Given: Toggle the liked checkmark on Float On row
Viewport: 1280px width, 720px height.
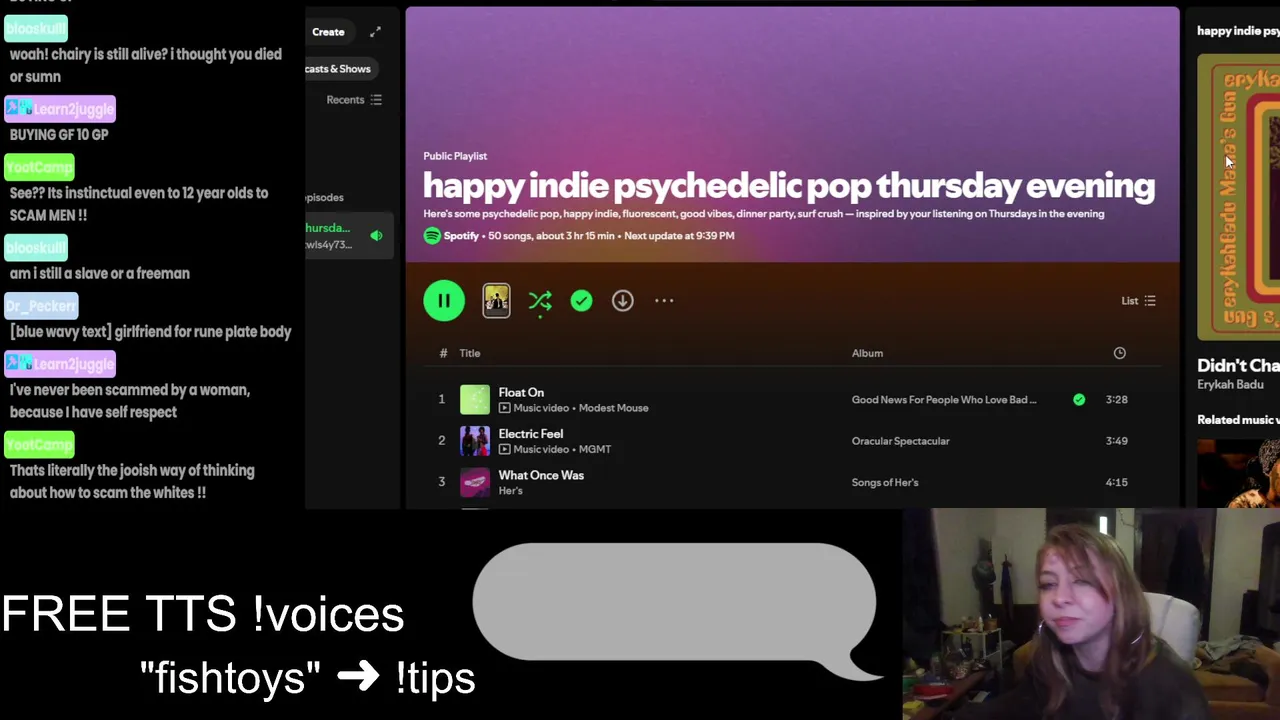Looking at the screenshot, I should (x=1079, y=400).
